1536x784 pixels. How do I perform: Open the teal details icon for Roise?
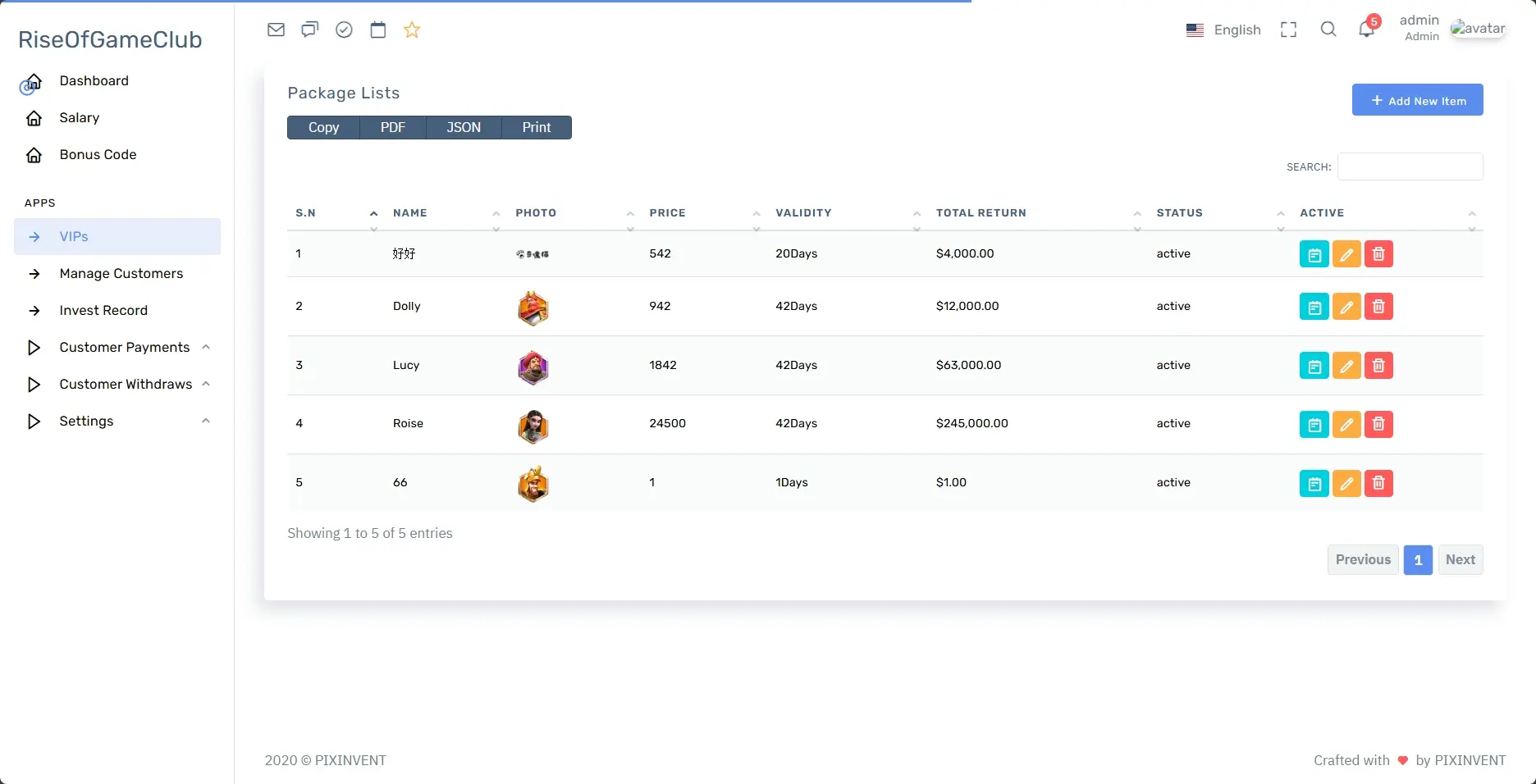coord(1314,425)
